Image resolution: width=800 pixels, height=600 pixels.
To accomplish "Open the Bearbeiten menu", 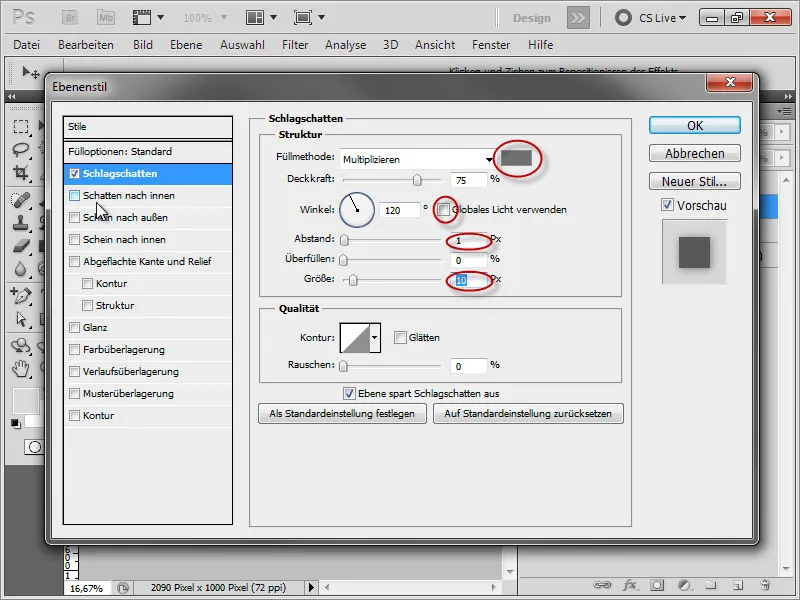I will pos(86,45).
